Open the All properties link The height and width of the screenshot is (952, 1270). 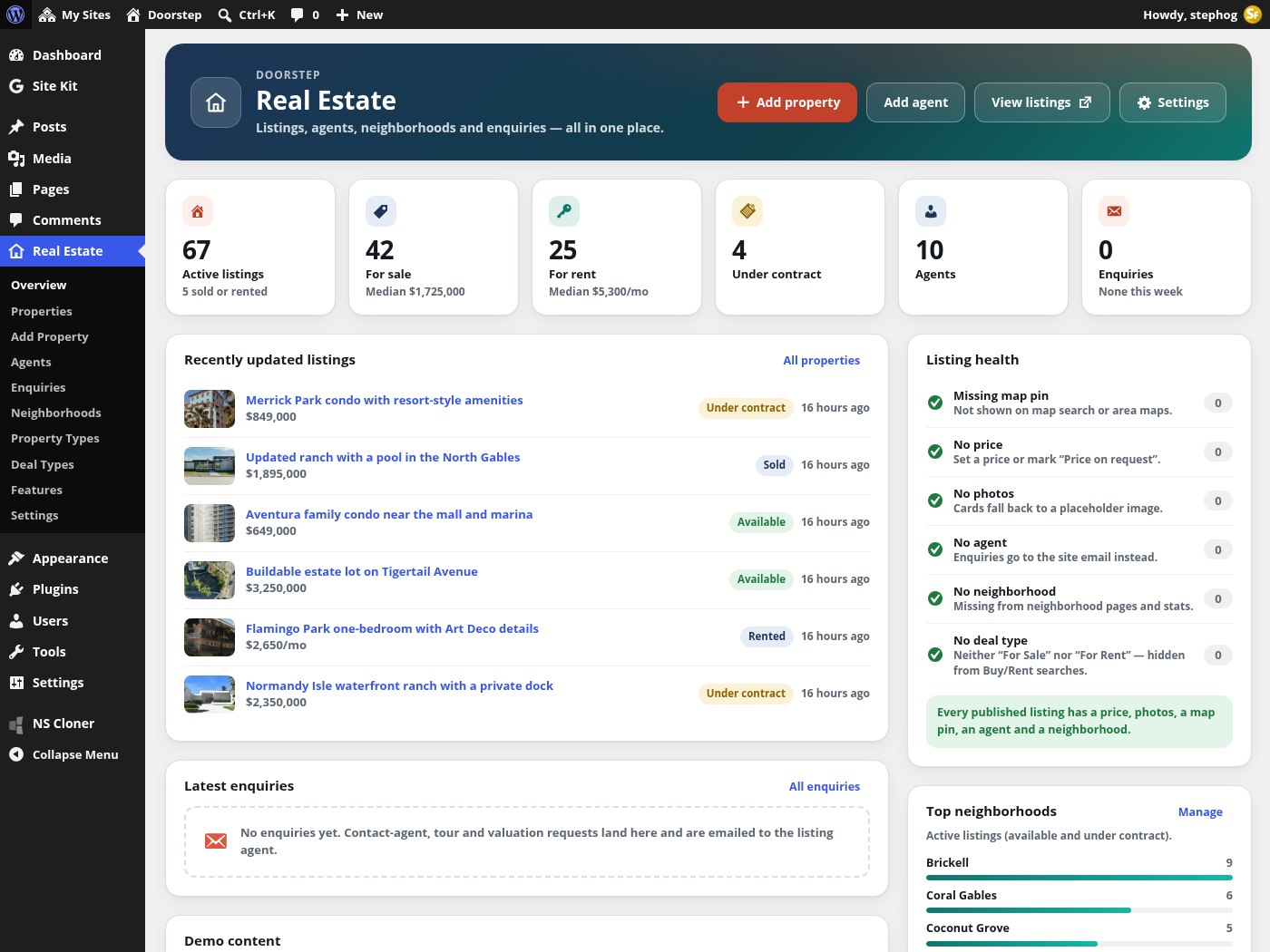[821, 360]
